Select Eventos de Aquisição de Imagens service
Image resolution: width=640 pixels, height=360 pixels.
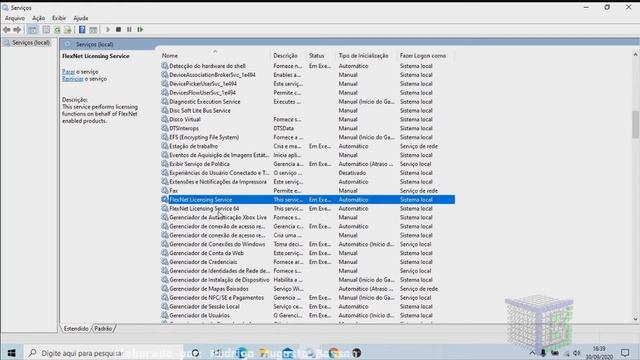click(x=308, y=155)
